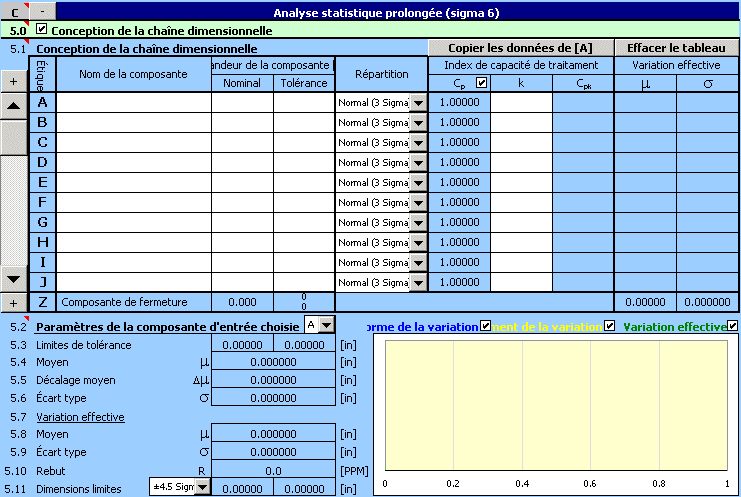
Task: Click 'Copier les données de [A]' button
Action: 520,48
